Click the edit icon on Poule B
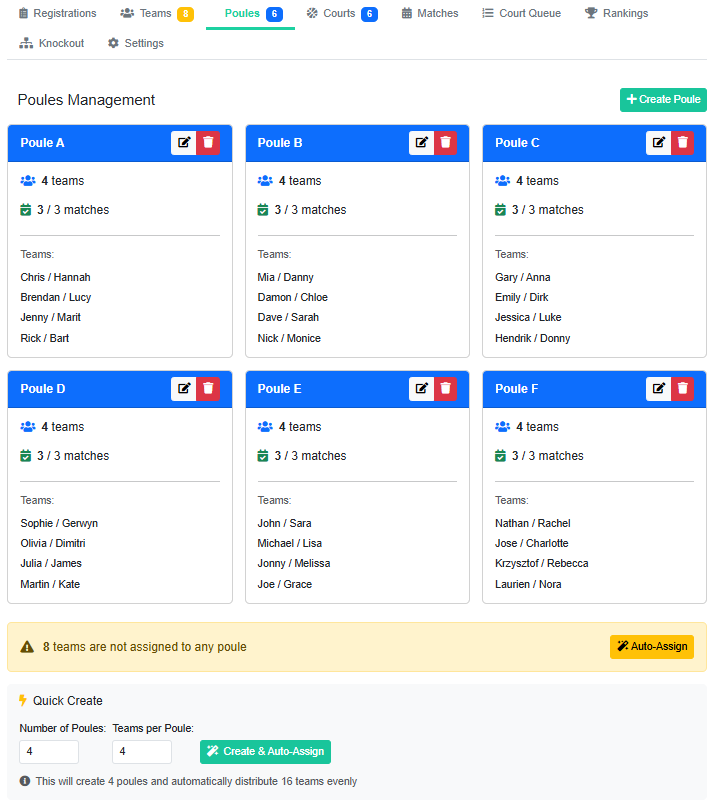This screenshot has height=806, width=712. [421, 143]
